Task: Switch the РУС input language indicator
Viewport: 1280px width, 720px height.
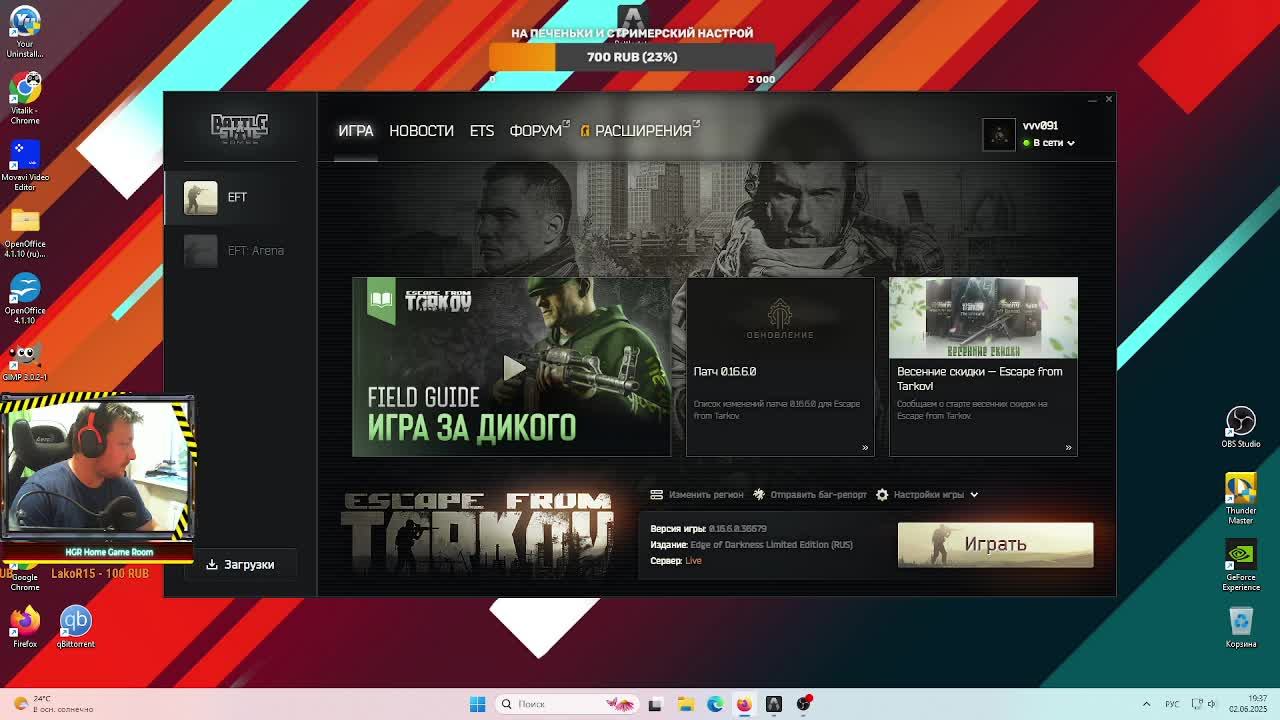Action: pyautogui.click(x=1174, y=704)
